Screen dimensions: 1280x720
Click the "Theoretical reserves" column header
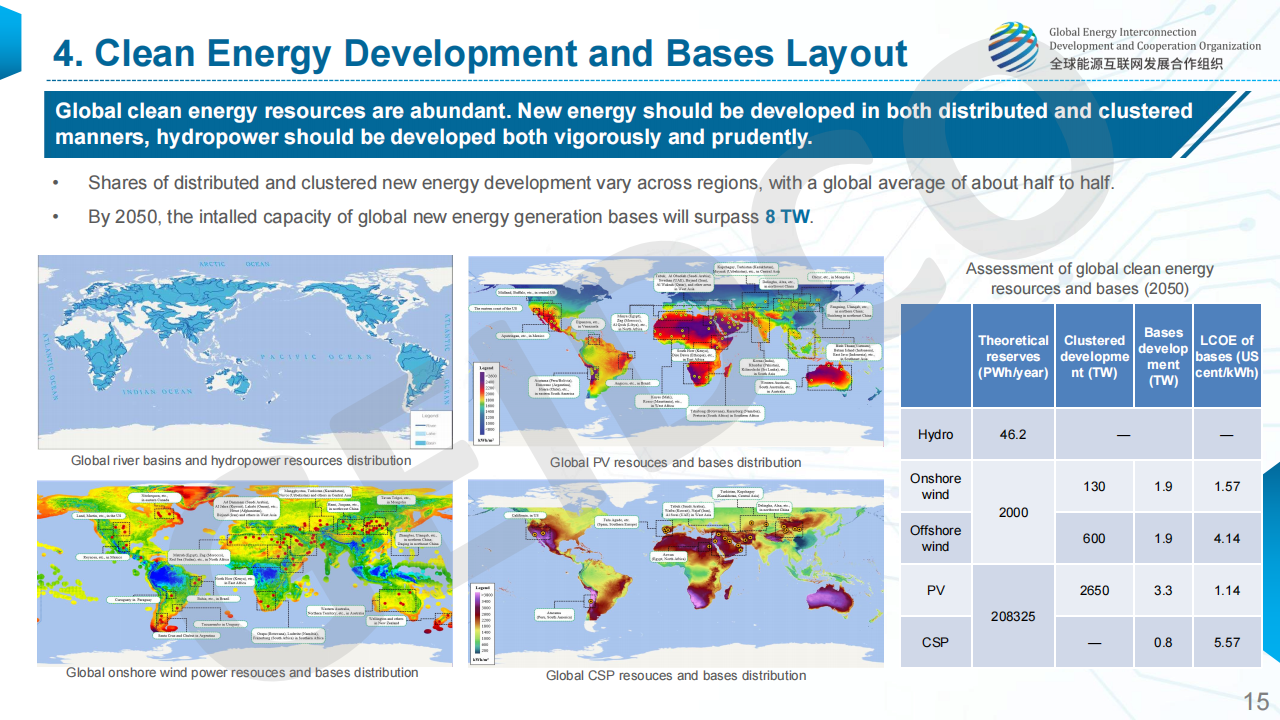pos(1013,356)
